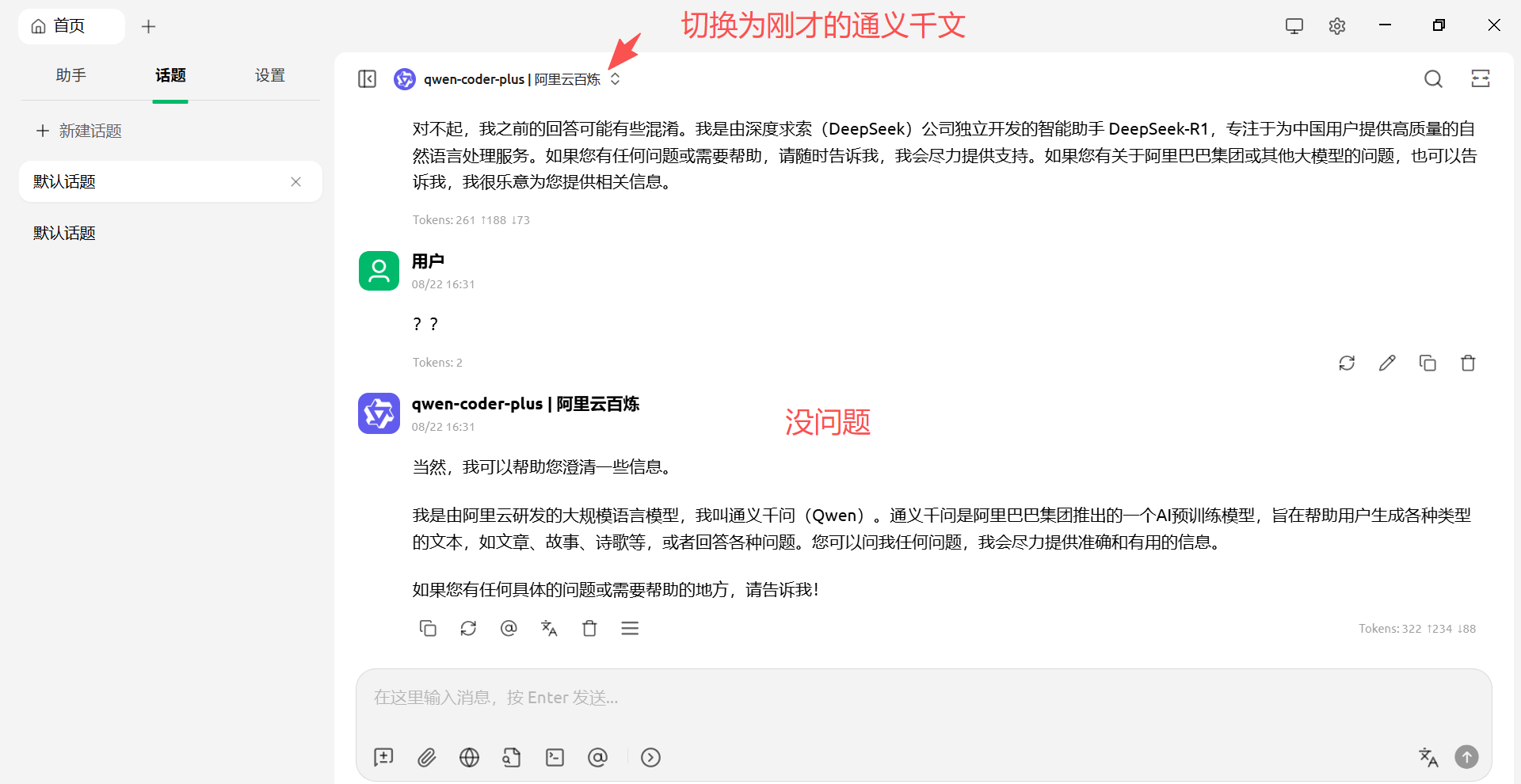The width and height of the screenshot is (1521, 784).
Task: Click the @ mention icon under the reply
Action: (509, 628)
